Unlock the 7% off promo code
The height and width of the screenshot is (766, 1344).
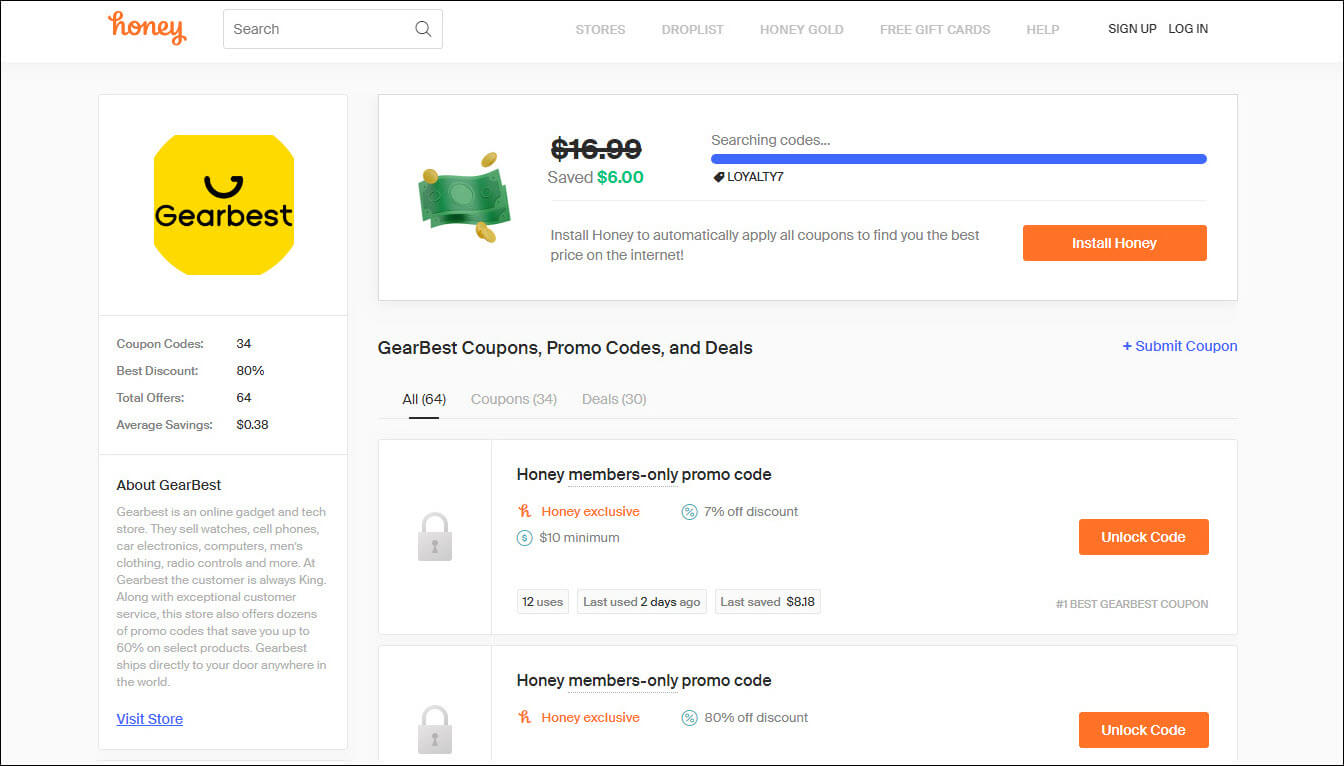point(1143,537)
